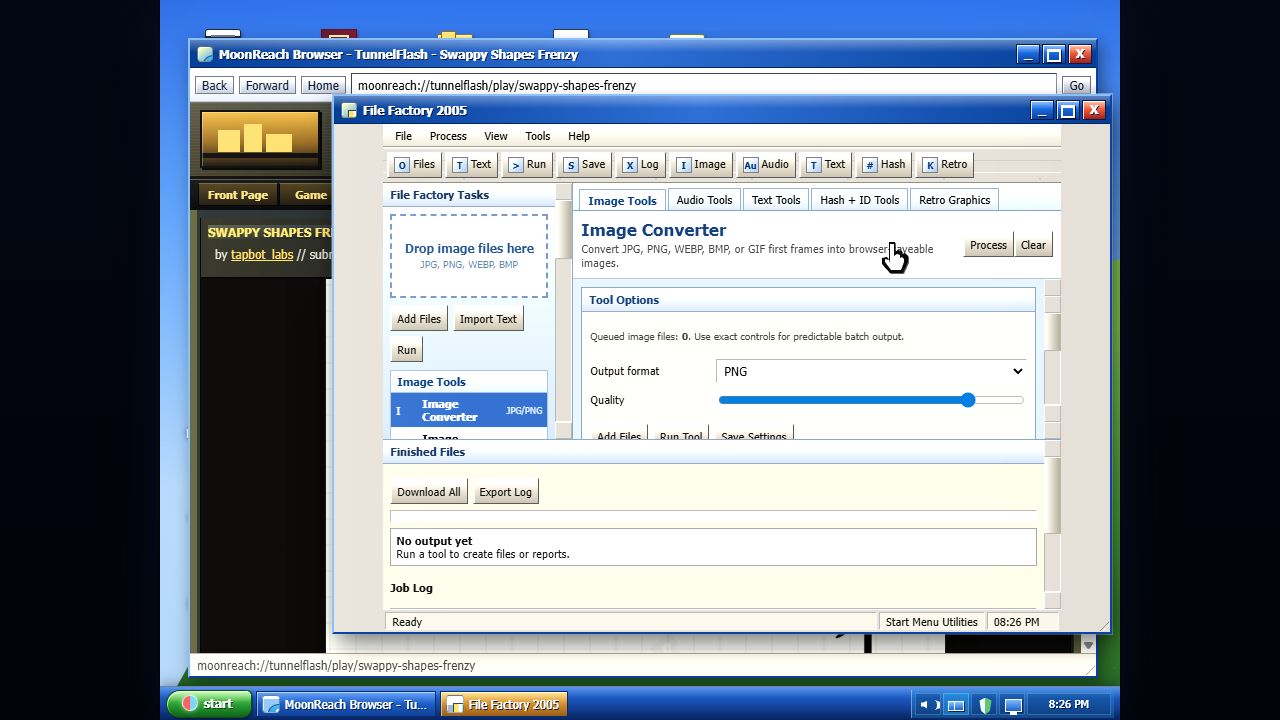Click the Save toolbar button
This screenshot has width=1280, height=720.
click(584, 165)
